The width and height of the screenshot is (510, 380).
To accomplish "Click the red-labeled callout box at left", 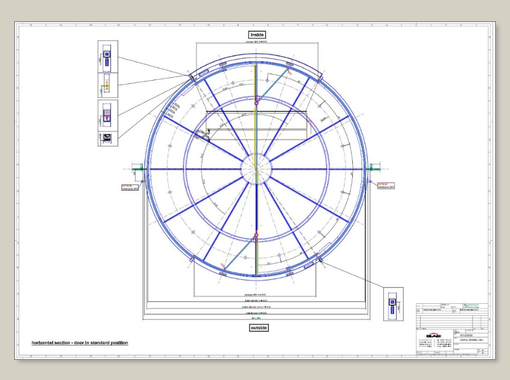I will (x=130, y=187).
